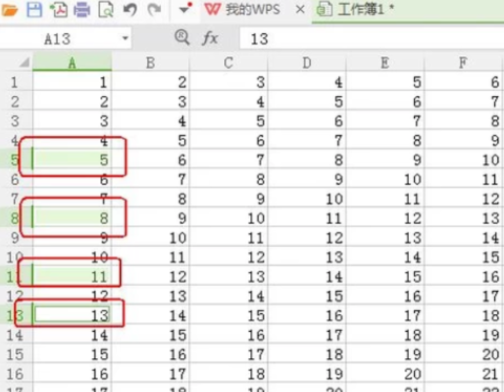Select column F header

click(x=463, y=62)
